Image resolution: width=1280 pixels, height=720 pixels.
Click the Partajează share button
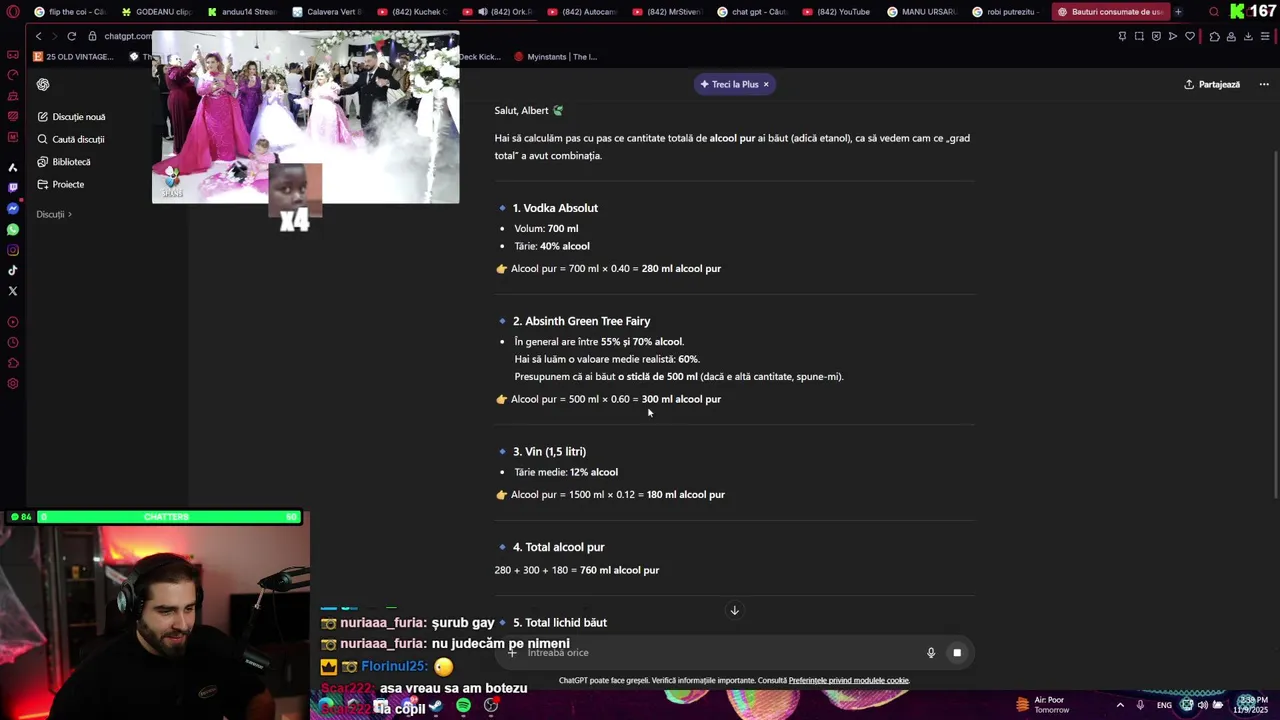click(1212, 85)
